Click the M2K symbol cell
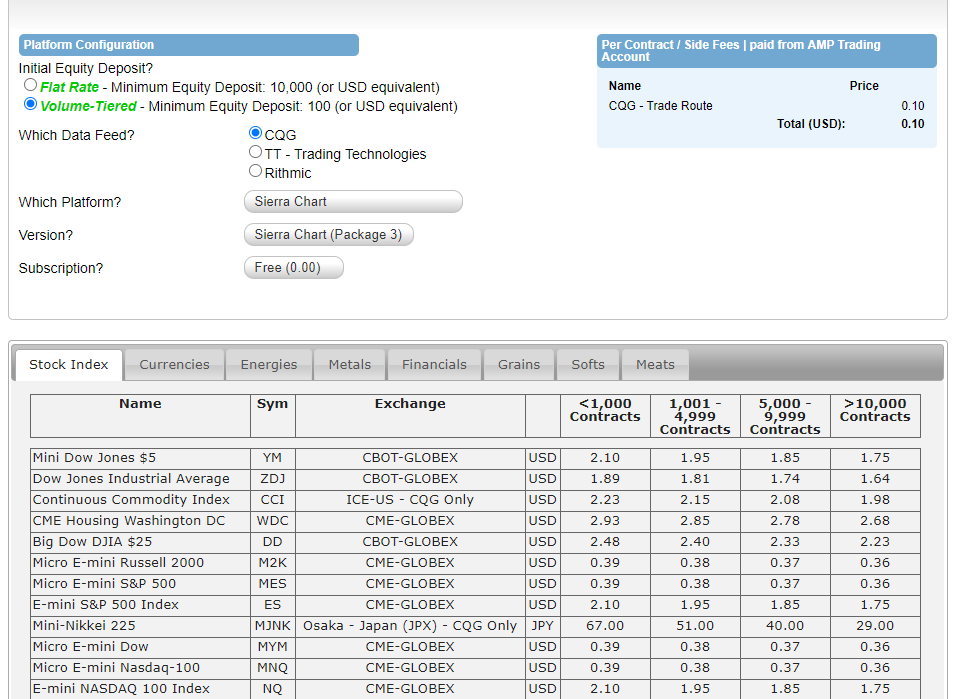Image resolution: width=964 pixels, height=699 pixels. tap(272, 563)
